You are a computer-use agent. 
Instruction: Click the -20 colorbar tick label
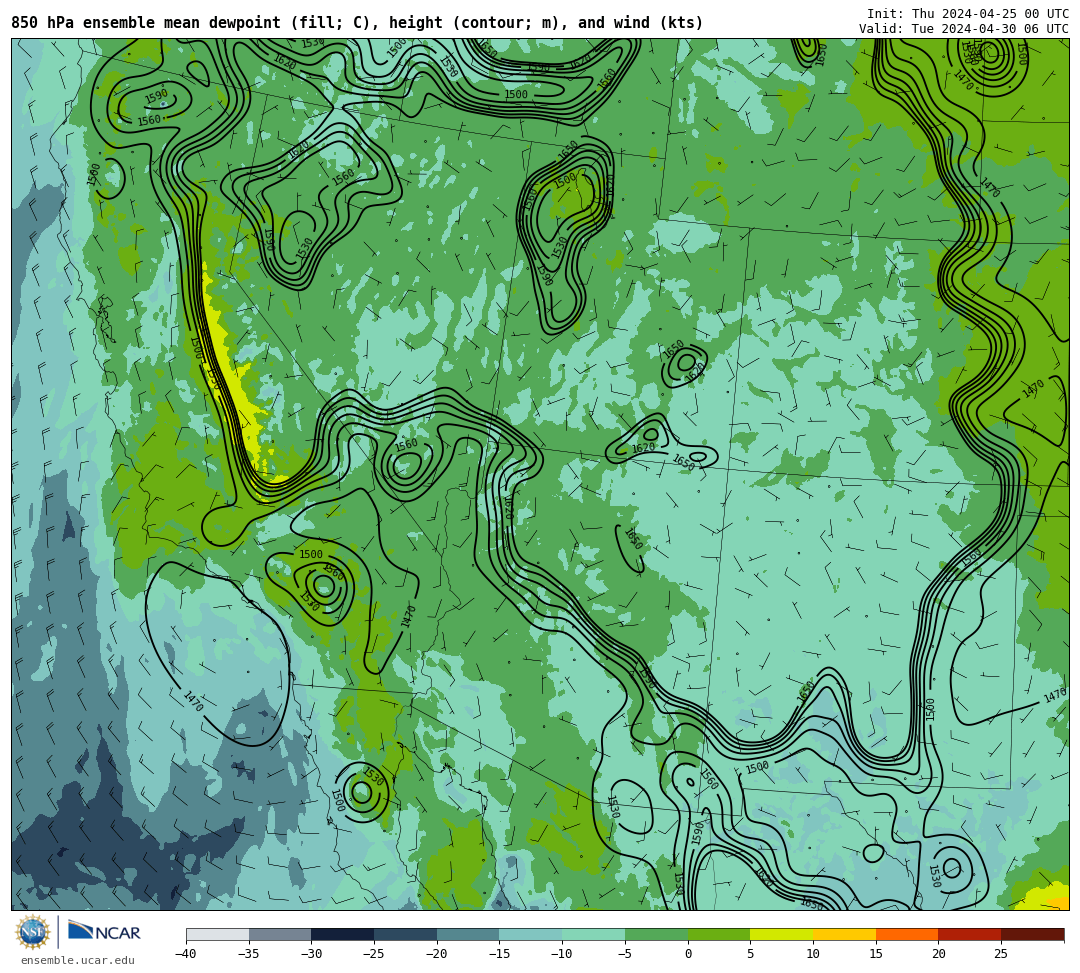tap(437, 954)
